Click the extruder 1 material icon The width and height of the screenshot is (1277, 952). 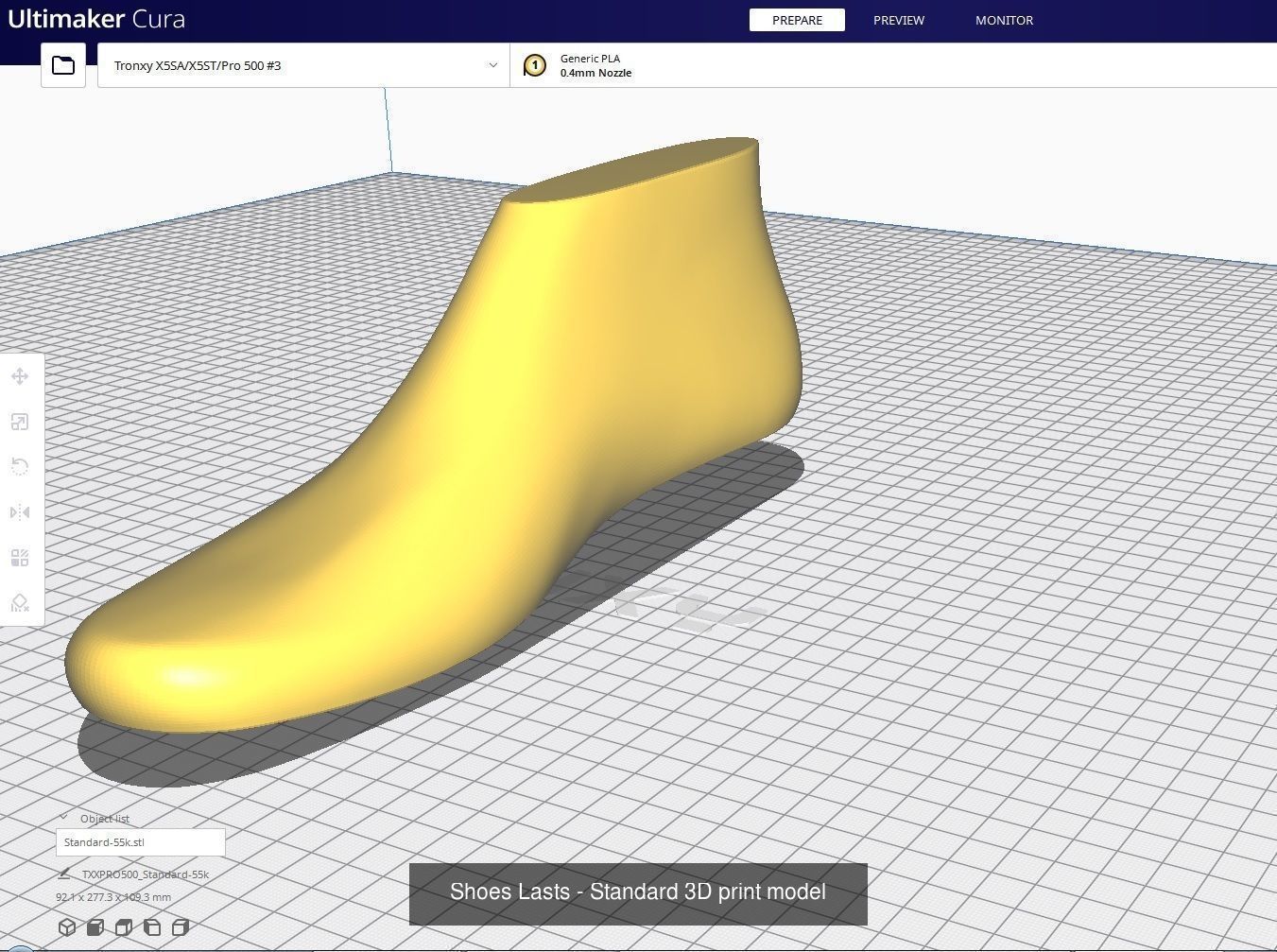point(534,65)
